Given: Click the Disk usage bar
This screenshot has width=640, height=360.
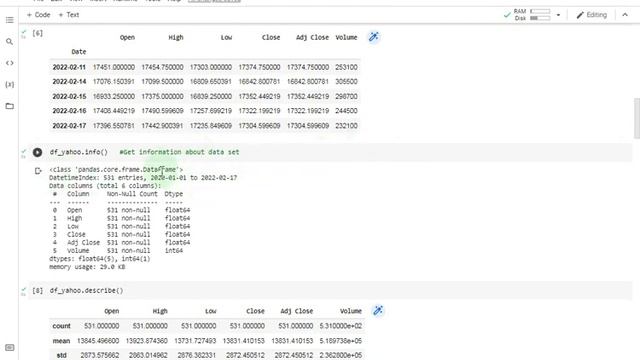Looking at the screenshot, I should 540,18.
